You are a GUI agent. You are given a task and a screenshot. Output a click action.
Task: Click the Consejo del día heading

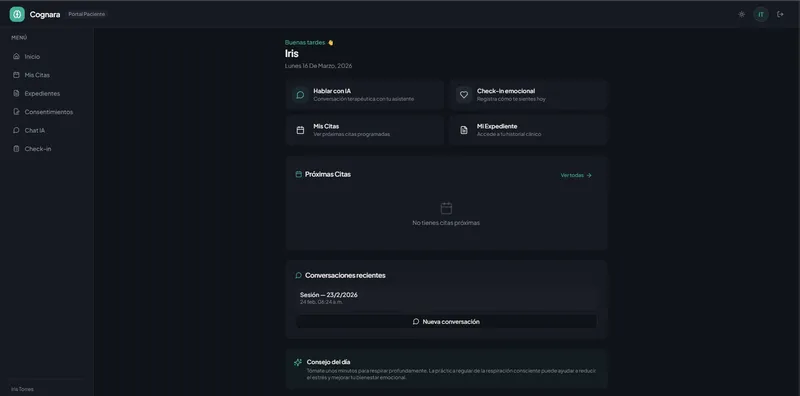pos(329,362)
